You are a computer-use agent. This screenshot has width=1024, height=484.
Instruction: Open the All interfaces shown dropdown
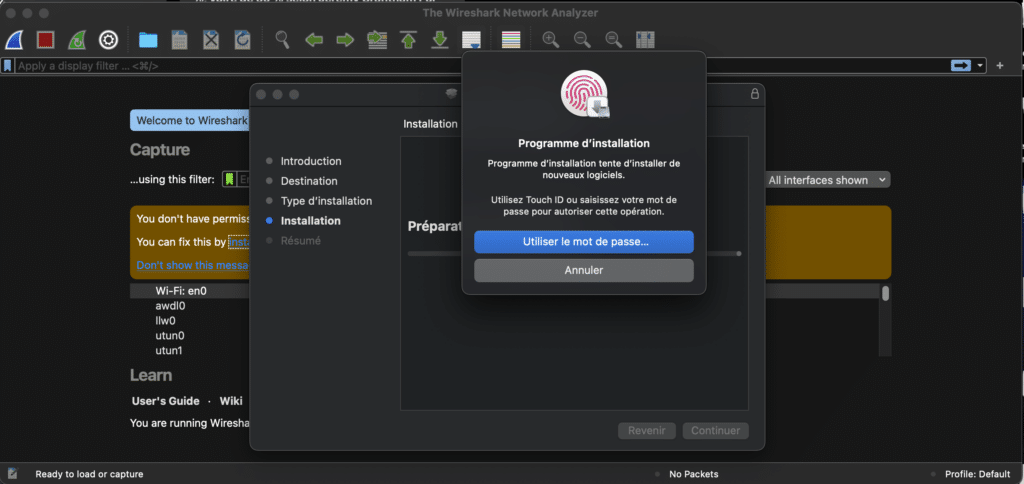click(827, 180)
